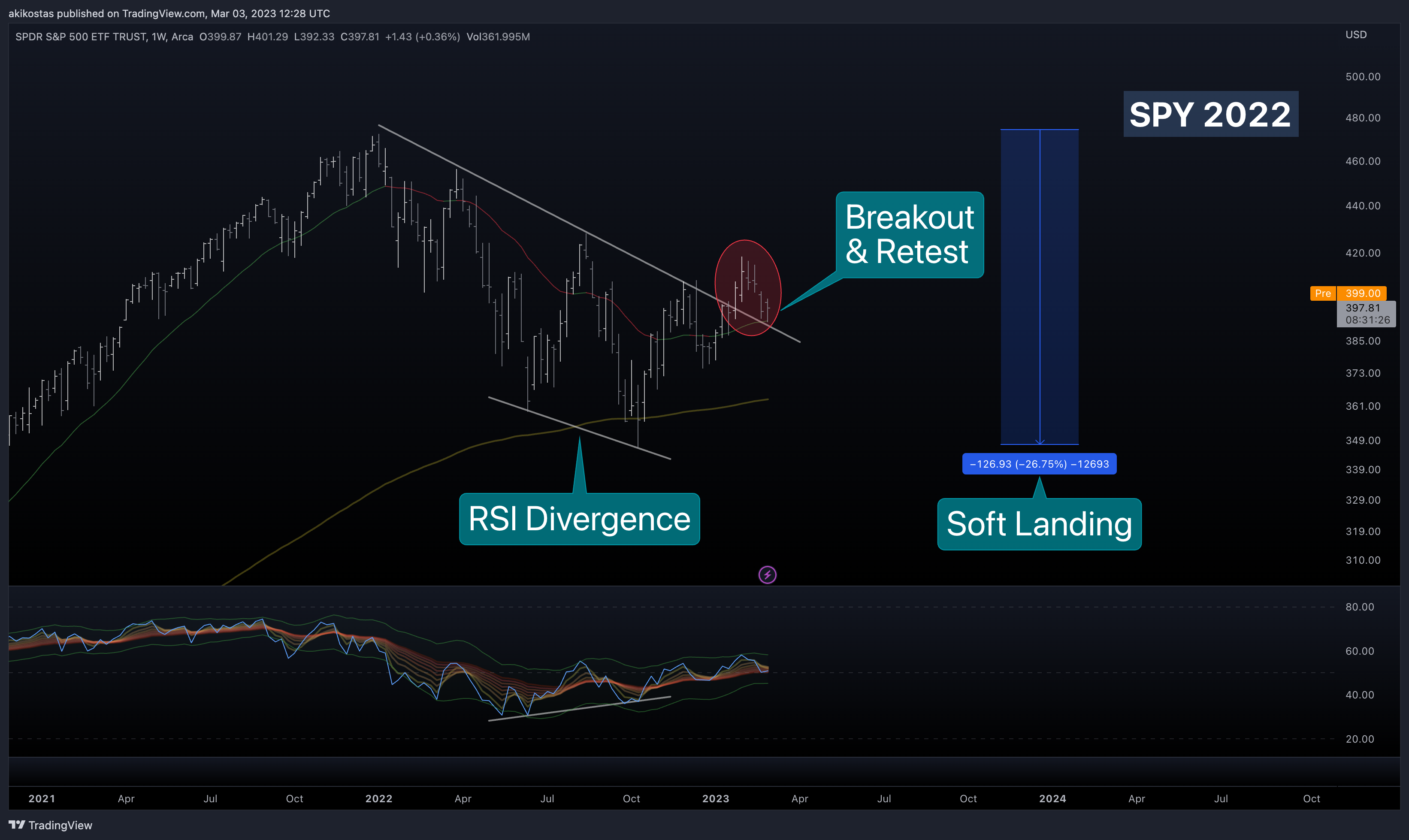This screenshot has width=1409, height=840.
Task: Click the 'Soft Landing' callout label
Action: click(x=1039, y=523)
